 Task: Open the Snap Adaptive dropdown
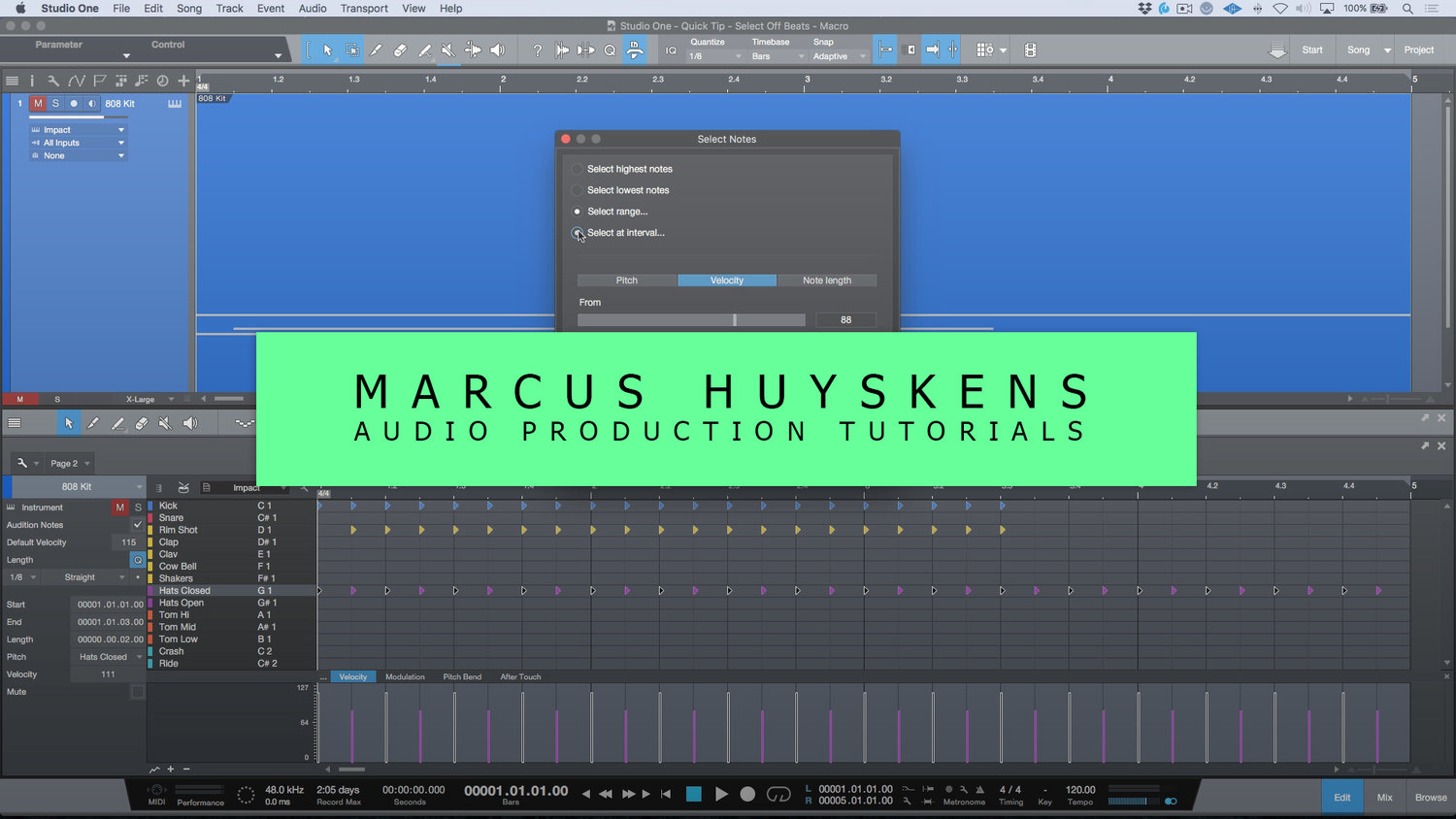tap(840, 56)
